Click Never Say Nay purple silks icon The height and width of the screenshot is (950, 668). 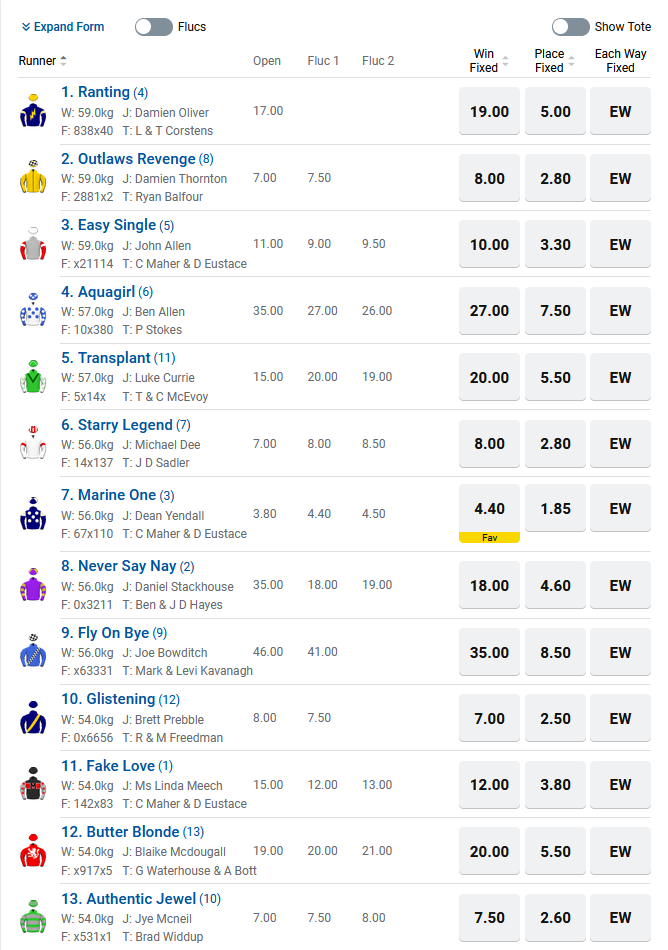tap(33, 584)
